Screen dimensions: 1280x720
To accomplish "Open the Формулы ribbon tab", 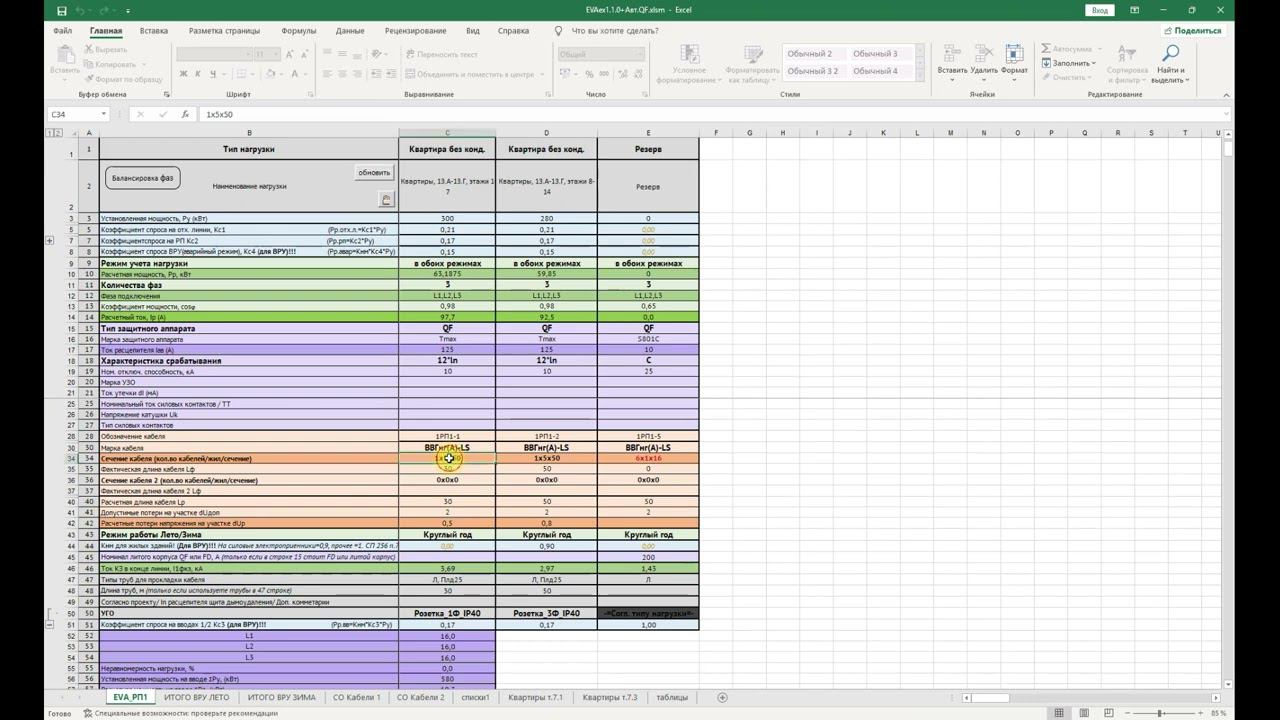I will [299, 31].
